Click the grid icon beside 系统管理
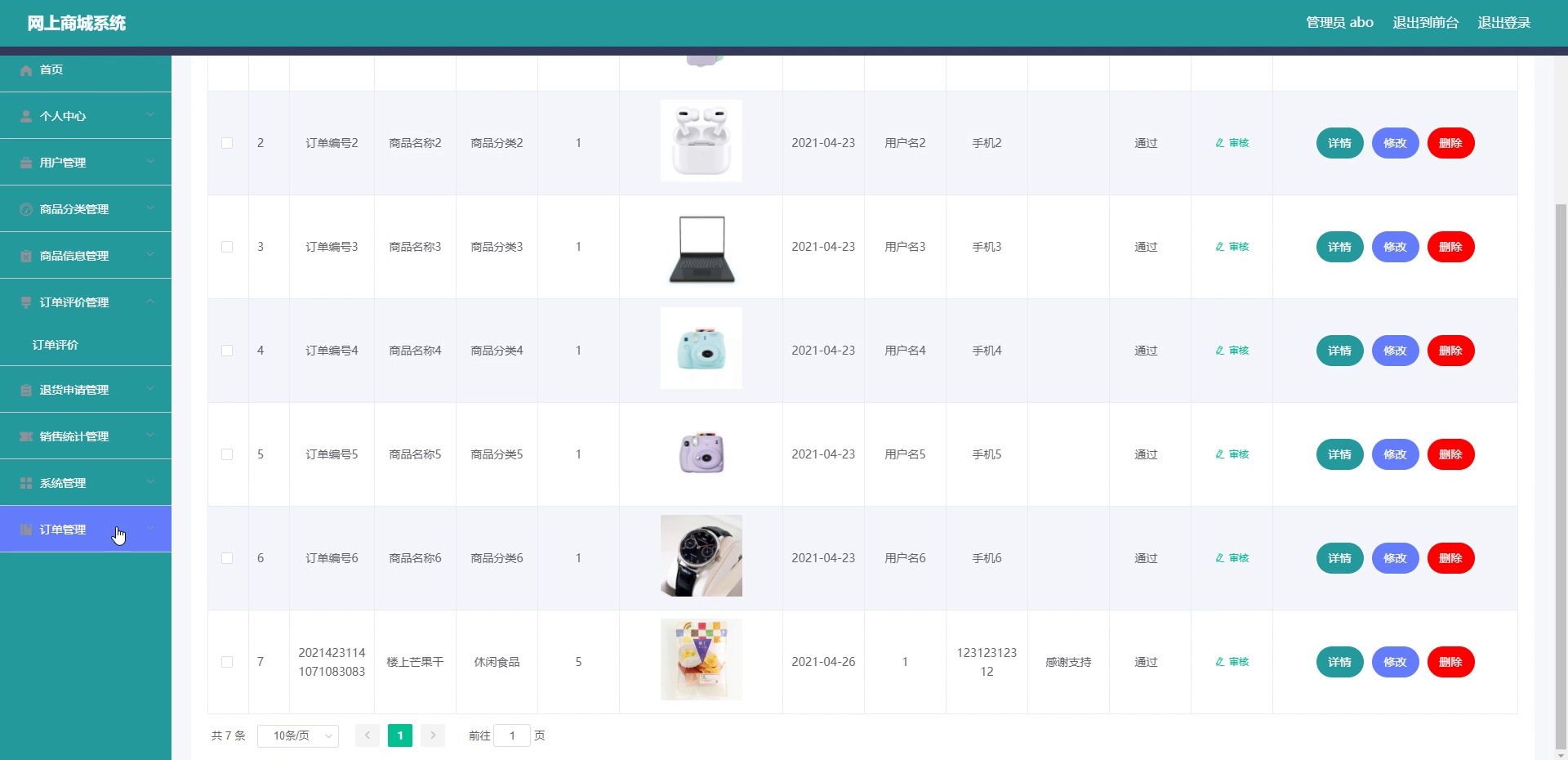1568x760 pixels. 24,482
